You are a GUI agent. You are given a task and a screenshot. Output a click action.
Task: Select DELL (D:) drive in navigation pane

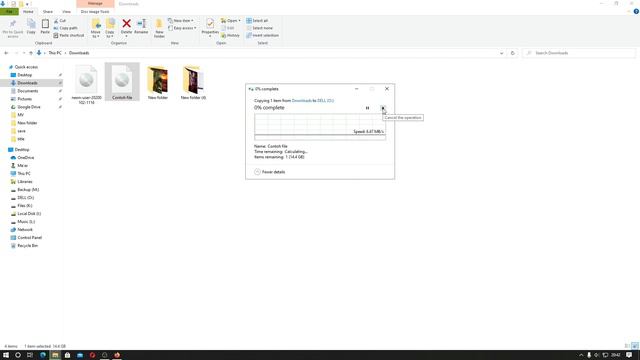point(25,198)
